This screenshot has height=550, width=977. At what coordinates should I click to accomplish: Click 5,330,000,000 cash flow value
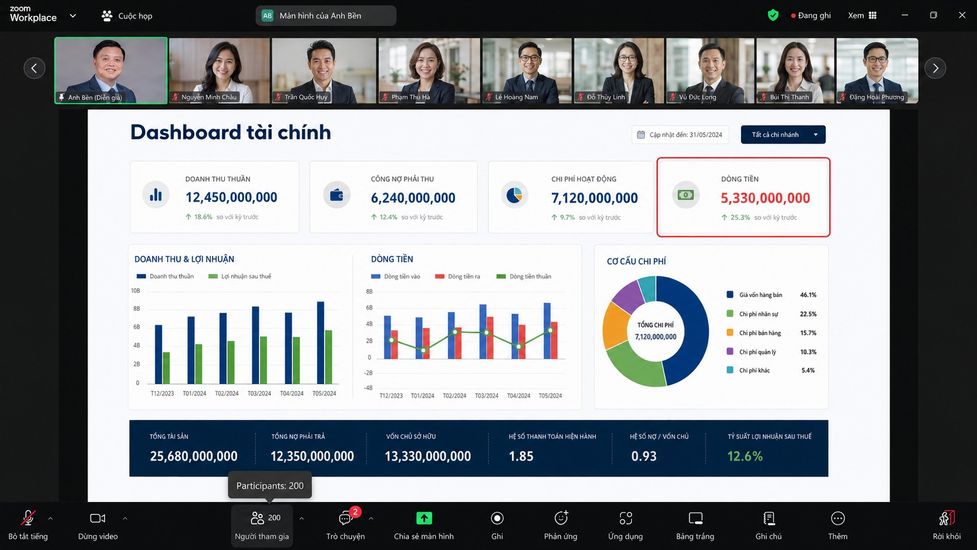tap(765, 198)
